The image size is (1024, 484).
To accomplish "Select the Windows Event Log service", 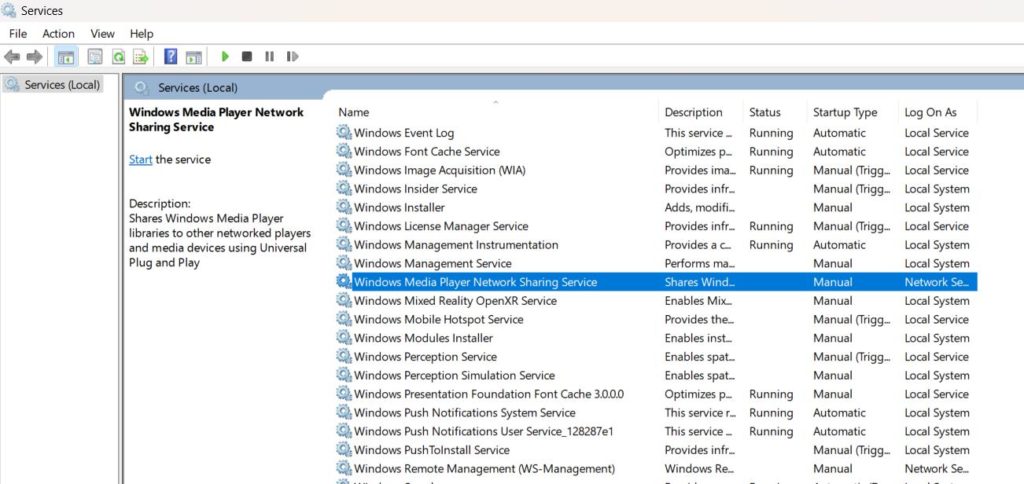I will pyautogui.click(x=404, y=133).
